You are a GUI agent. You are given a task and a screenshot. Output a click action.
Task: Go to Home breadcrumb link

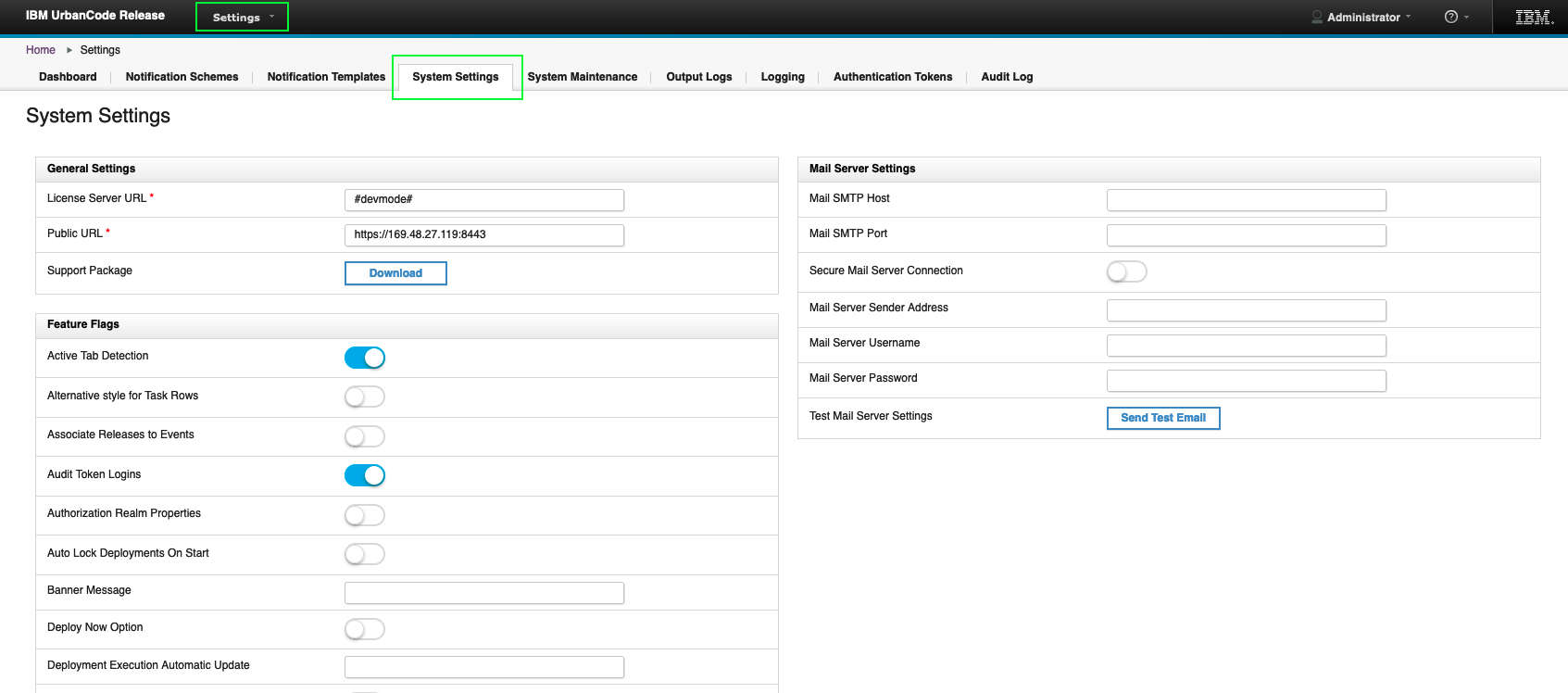tap(41, 50)
